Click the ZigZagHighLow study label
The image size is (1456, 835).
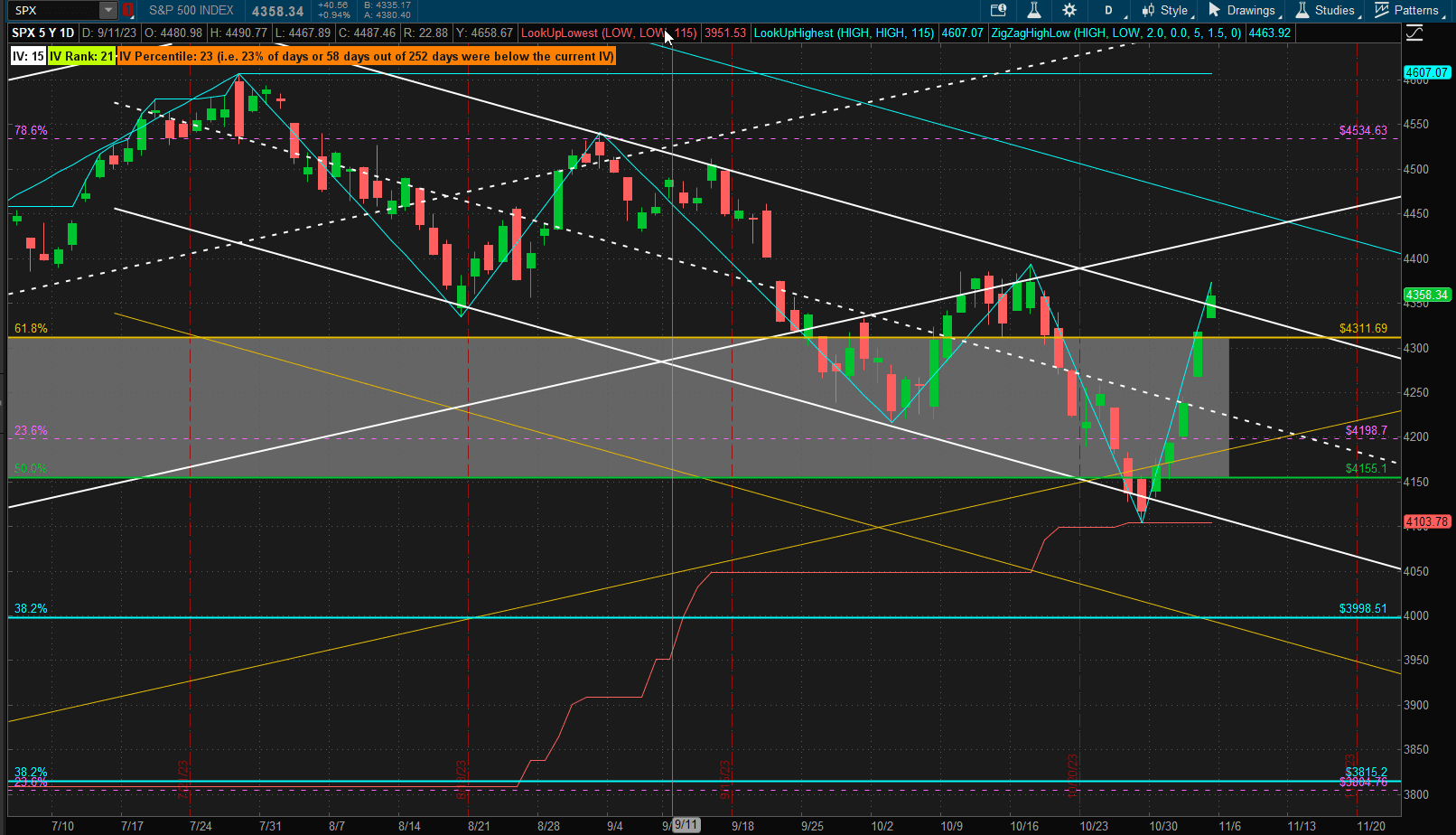coord(1116,33)
